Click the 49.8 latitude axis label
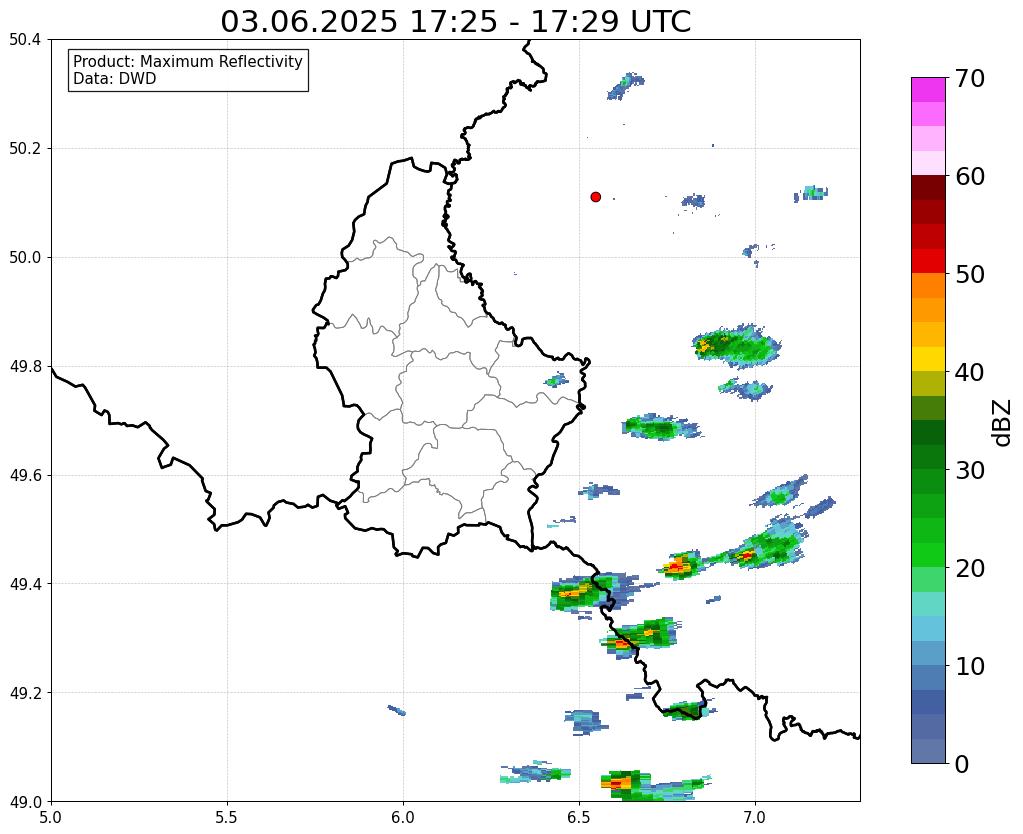This screenshot has height=834, width=1023. pos(25,367)
